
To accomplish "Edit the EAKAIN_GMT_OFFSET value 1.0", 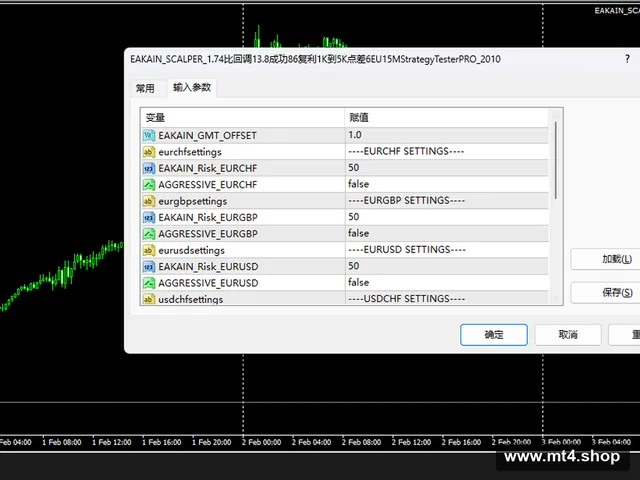I will coord(447,135).
